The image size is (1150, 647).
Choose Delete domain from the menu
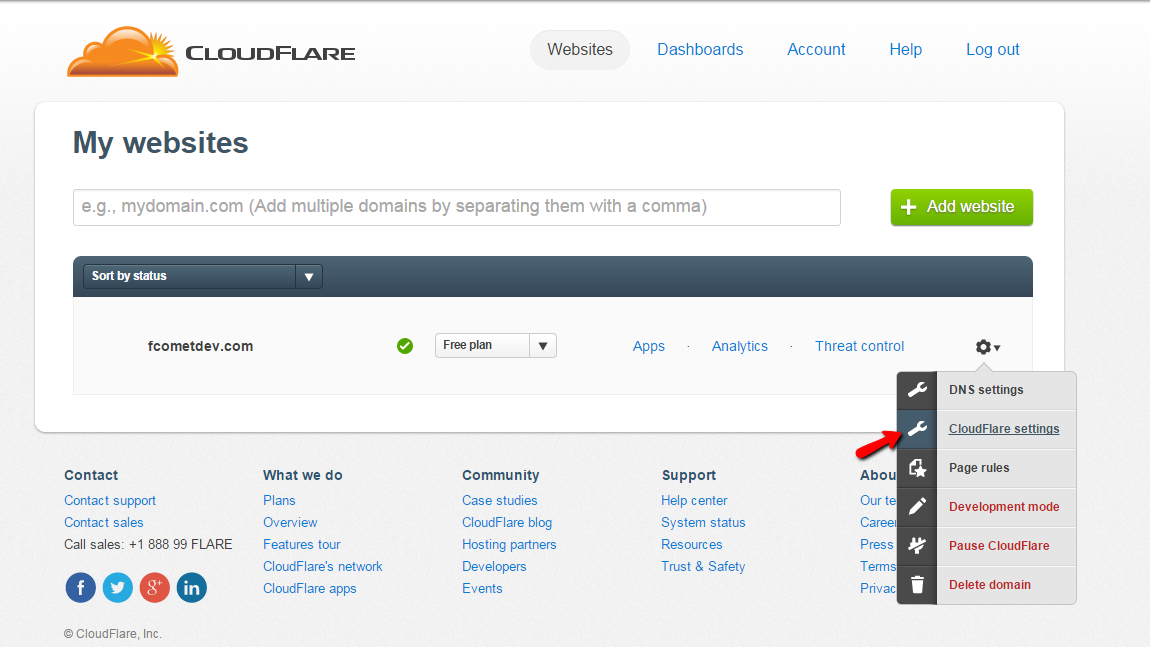pyautogui.click(x=990, y=585)
